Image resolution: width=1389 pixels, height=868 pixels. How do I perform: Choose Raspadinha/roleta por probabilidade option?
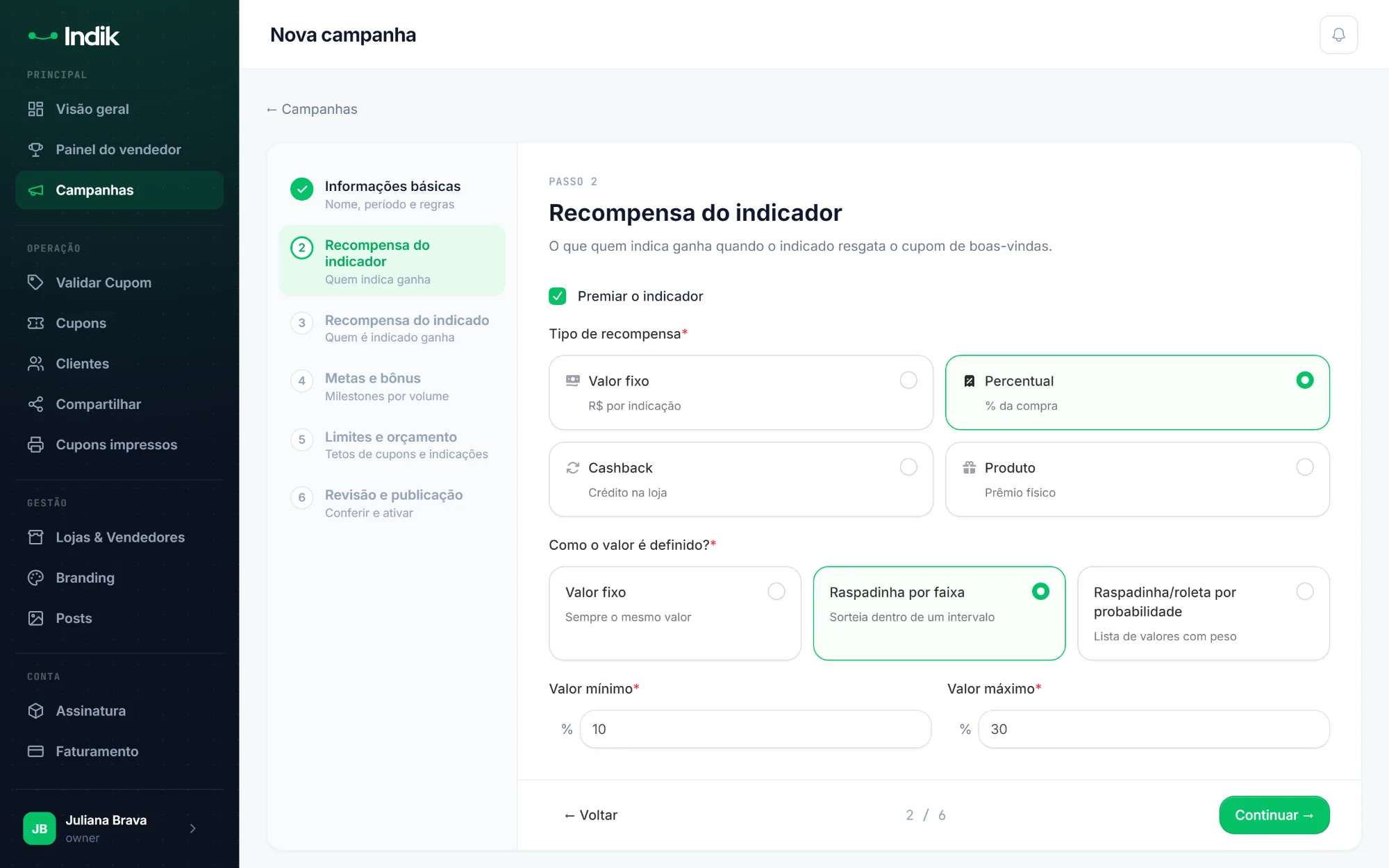coord(1203,613)
